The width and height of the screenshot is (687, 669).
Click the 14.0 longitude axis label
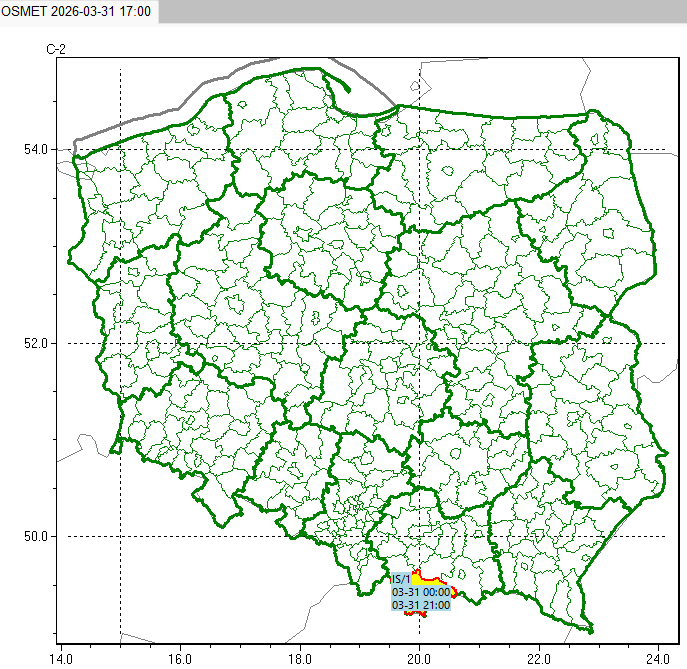tap(60, 658)
